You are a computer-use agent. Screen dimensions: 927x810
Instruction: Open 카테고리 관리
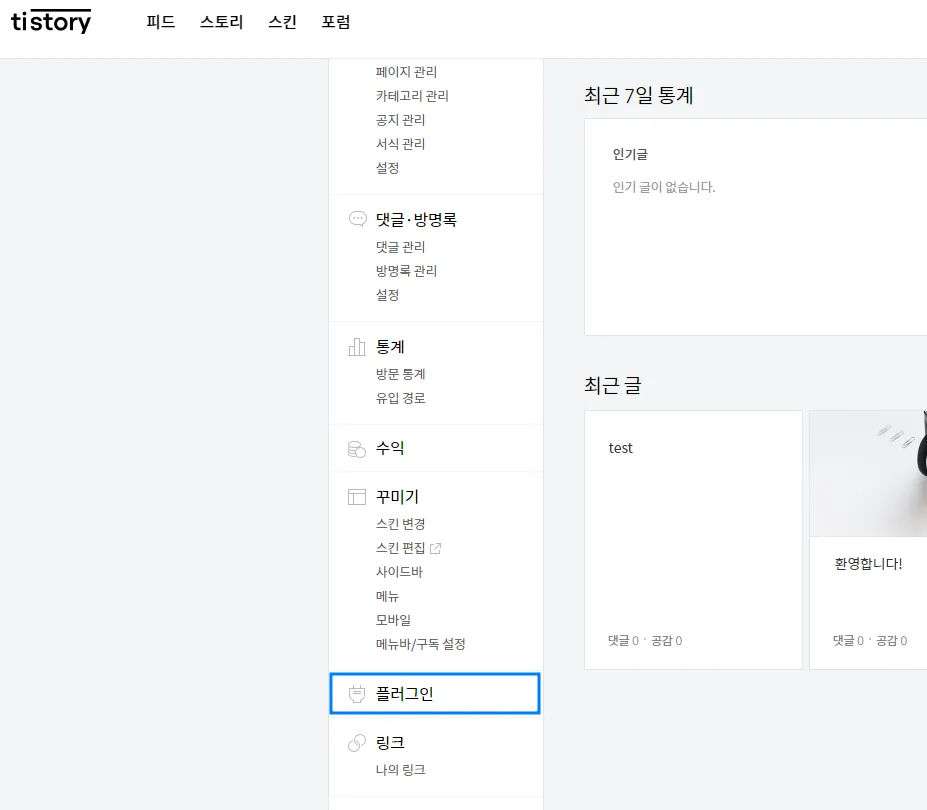coord(412,96)
